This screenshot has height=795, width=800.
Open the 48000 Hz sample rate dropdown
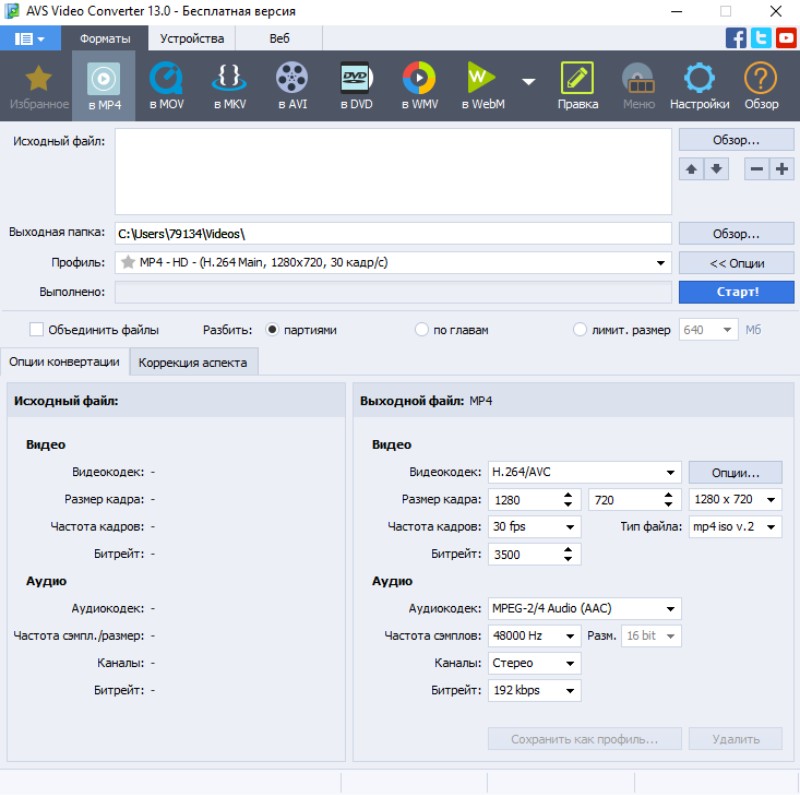(x=534, y=636)
